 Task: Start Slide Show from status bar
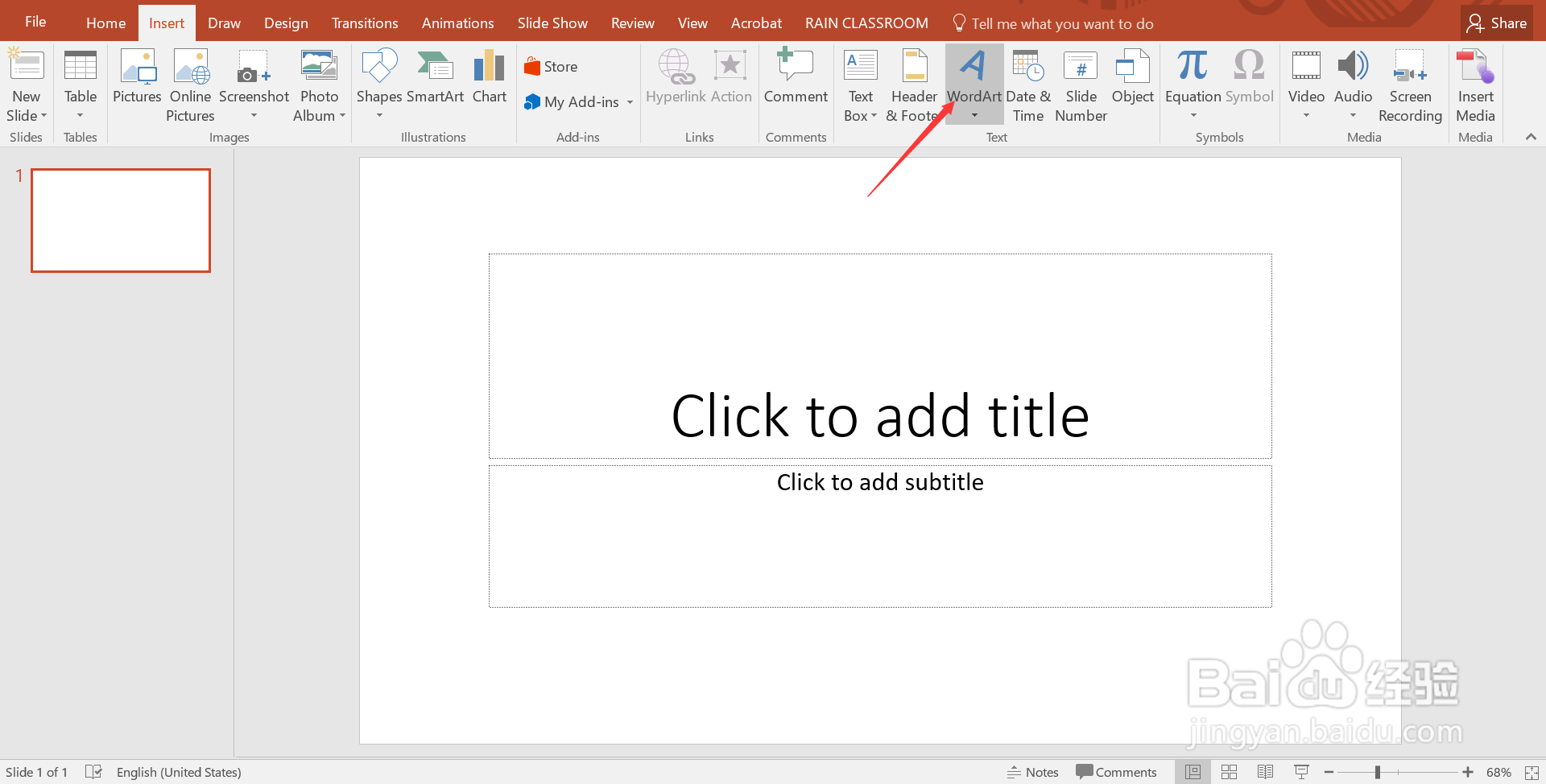tap(1301, 772)
